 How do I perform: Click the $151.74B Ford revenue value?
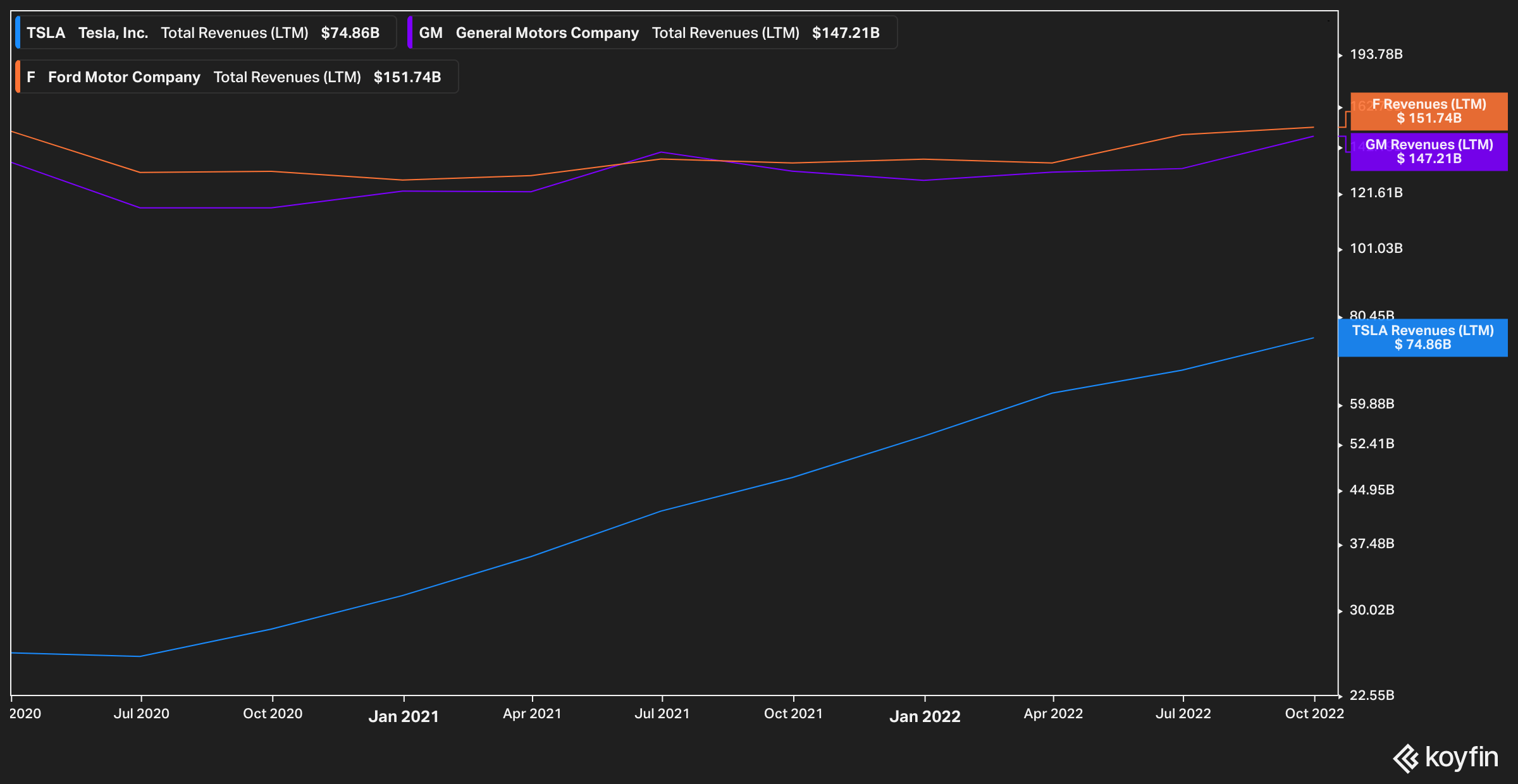click(407, 77)
